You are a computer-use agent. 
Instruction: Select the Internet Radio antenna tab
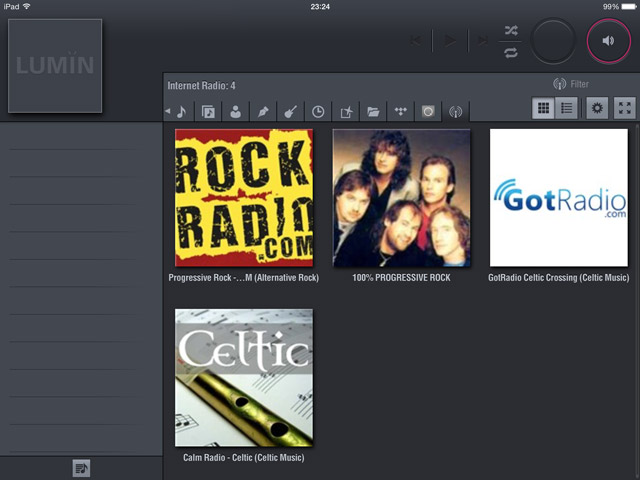tap(455, 111)
